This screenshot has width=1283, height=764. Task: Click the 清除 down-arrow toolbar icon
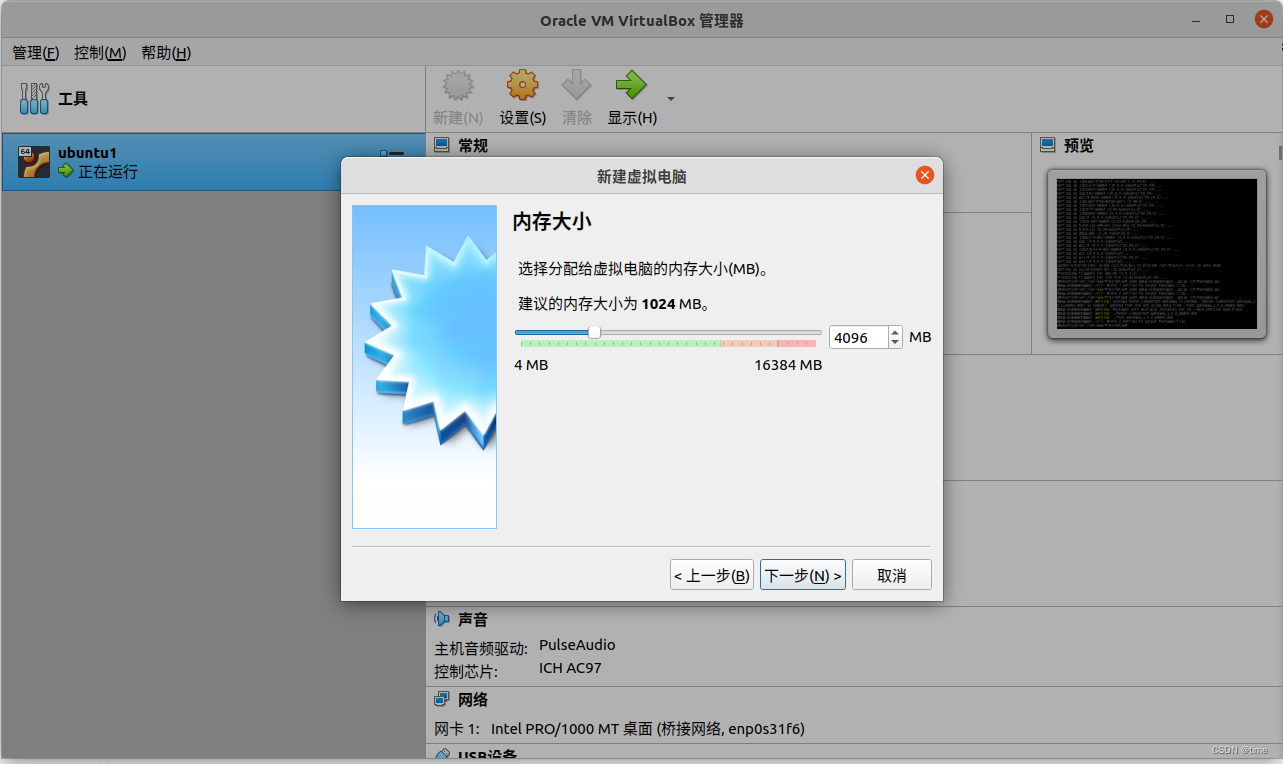577,86
